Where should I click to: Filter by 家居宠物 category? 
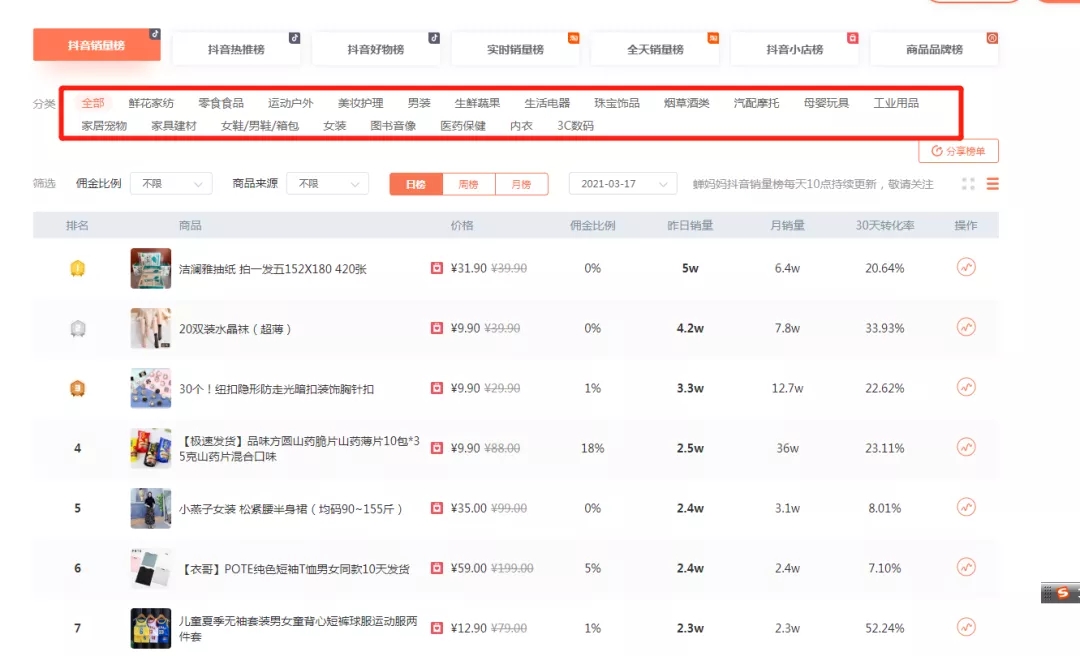point(104,125)
